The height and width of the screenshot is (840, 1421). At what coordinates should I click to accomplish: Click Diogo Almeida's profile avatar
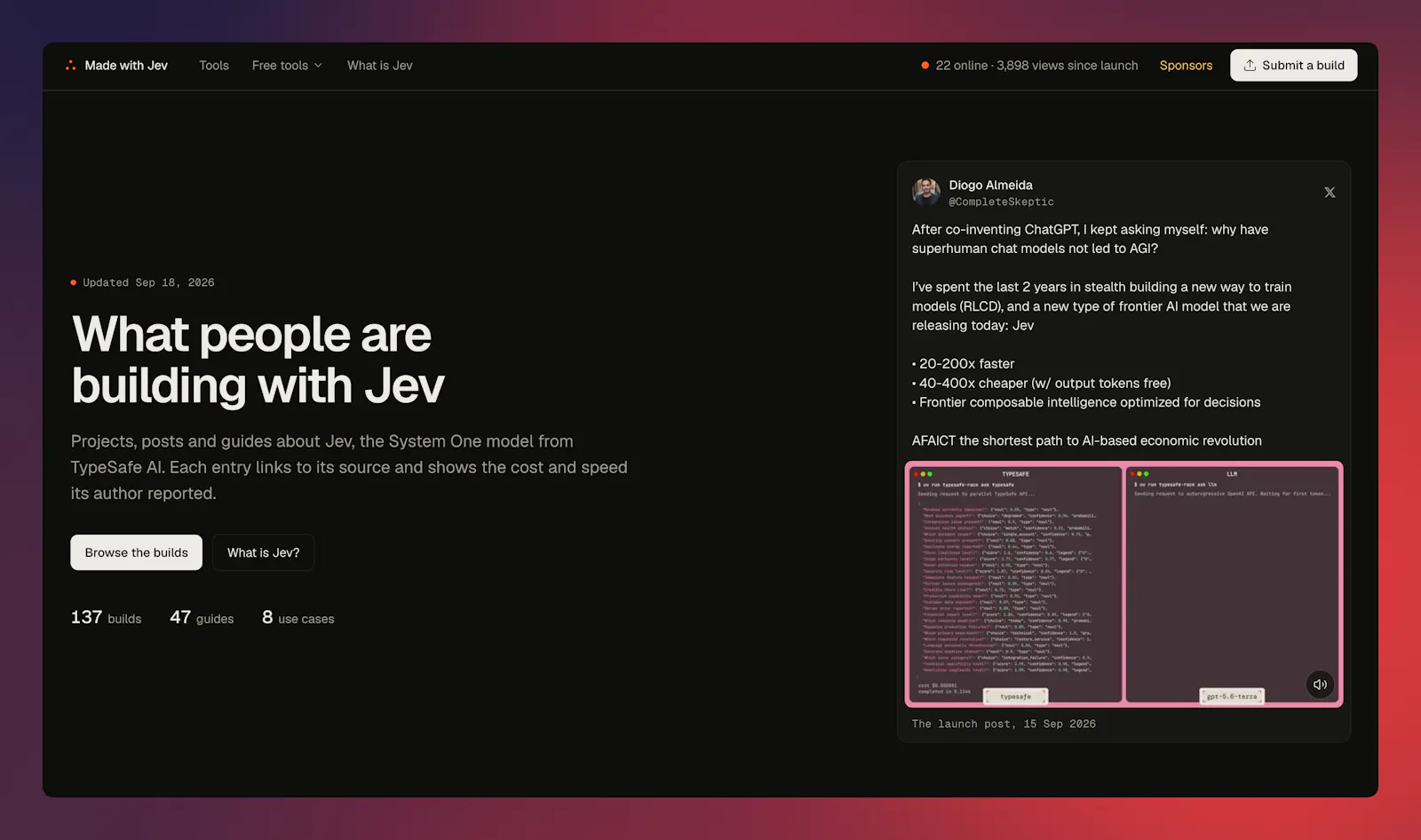tap(926, 193)
